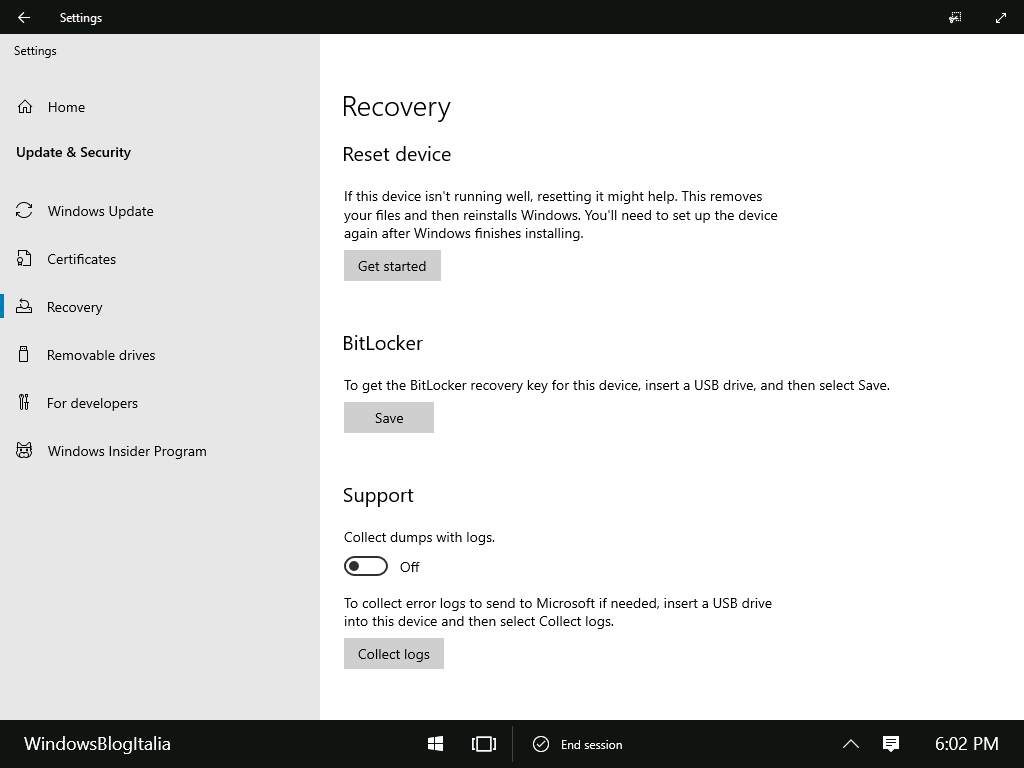Viewport: 1024px width, 768px height.
Task: Click the Recovery icon in the sidebar
Action: click(x=24, y=306)
